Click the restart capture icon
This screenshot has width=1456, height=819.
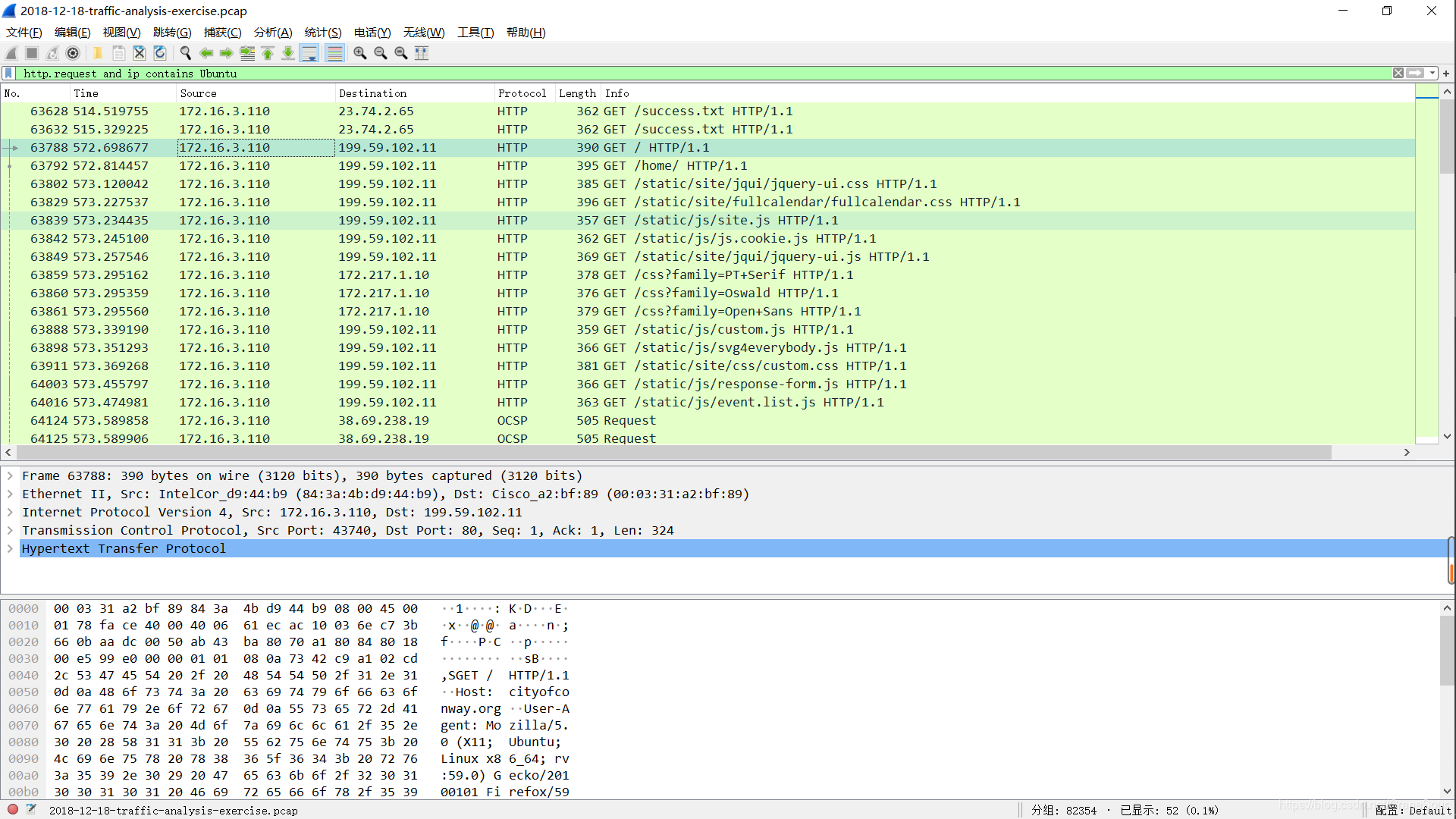(52, 53)
